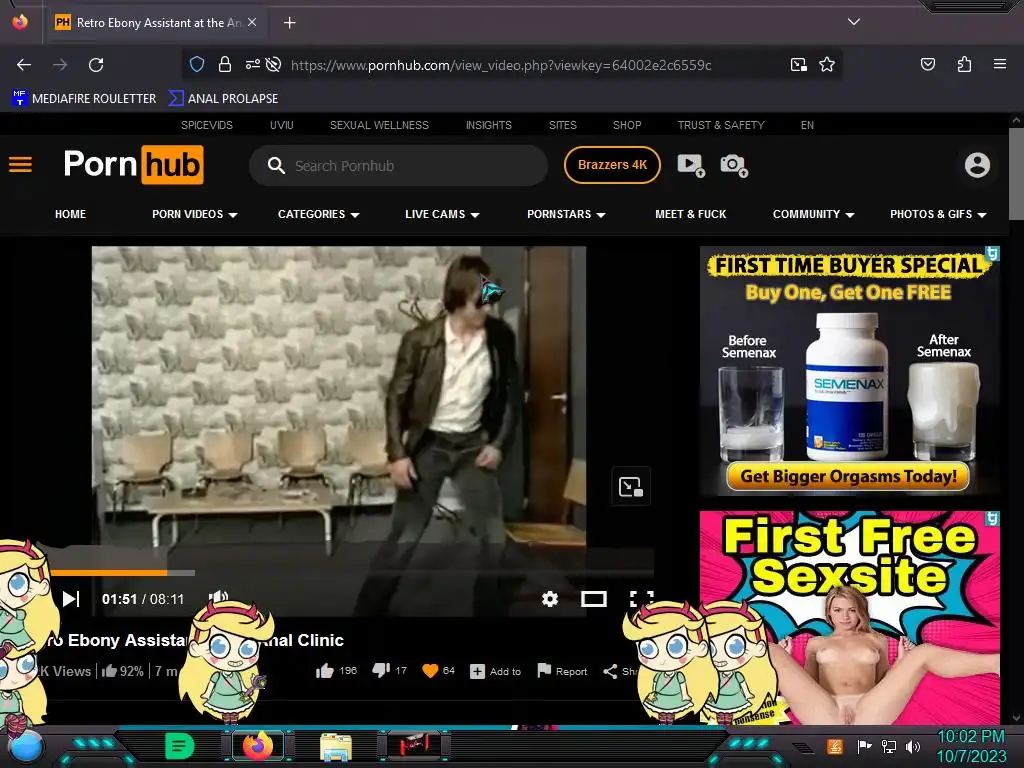Open Firefox View from the tab bar icon

20,22
